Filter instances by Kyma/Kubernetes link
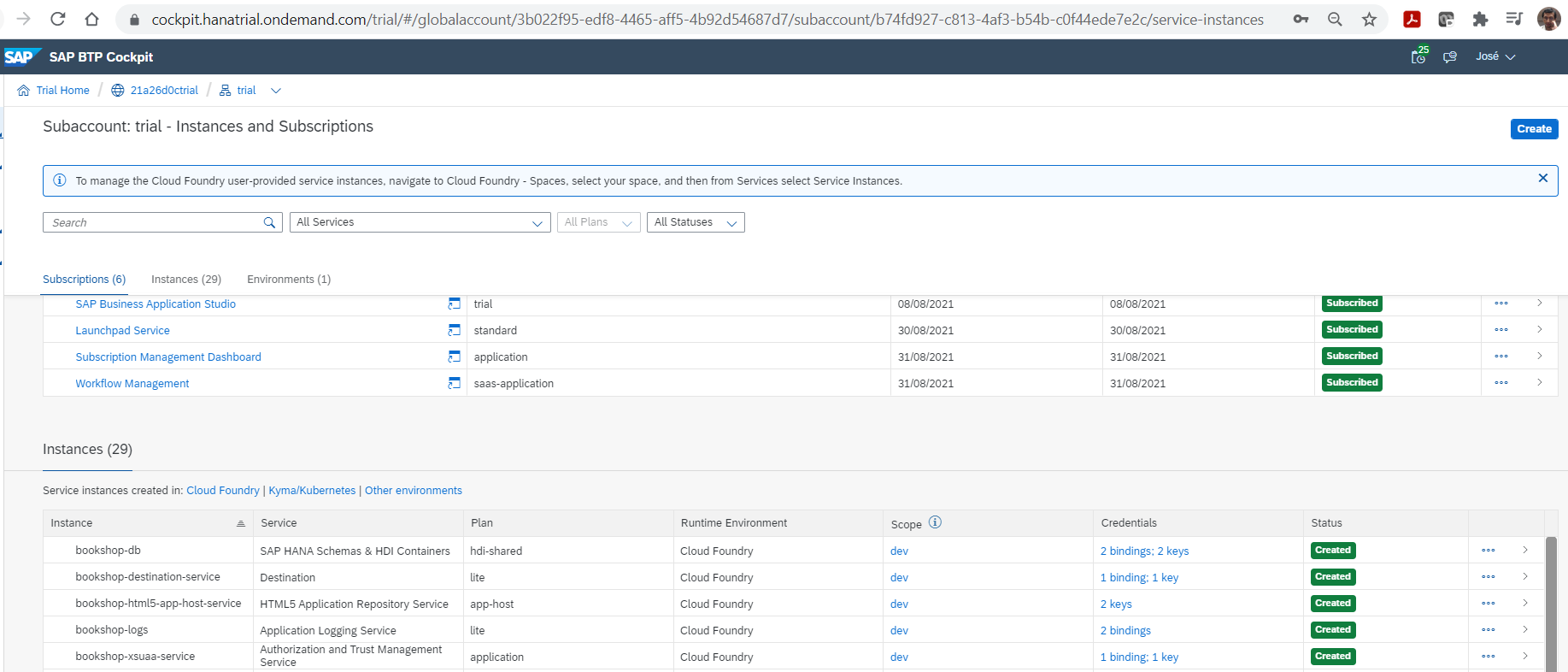 (x=312, y=491)
